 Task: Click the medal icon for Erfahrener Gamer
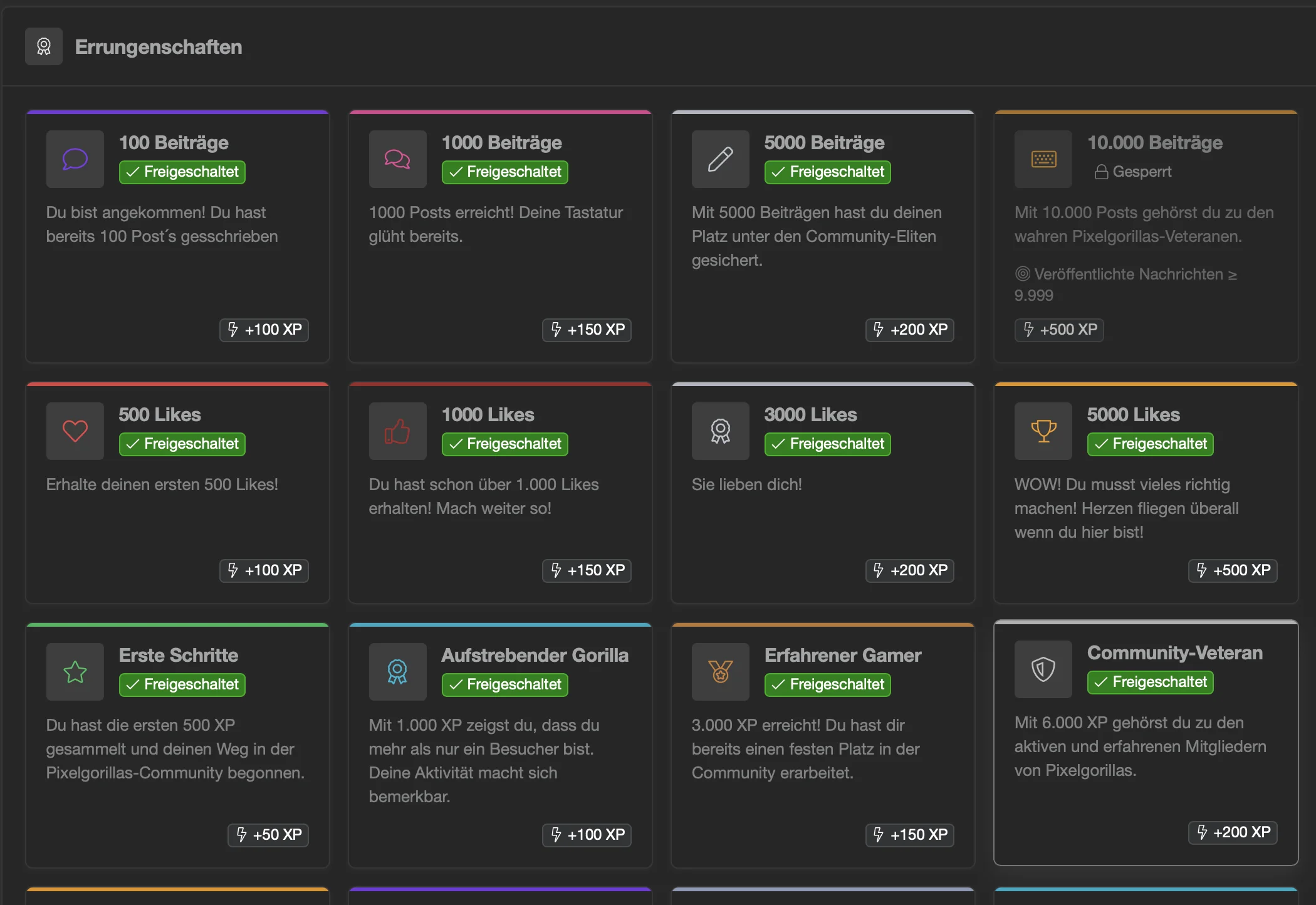point(721,672)
